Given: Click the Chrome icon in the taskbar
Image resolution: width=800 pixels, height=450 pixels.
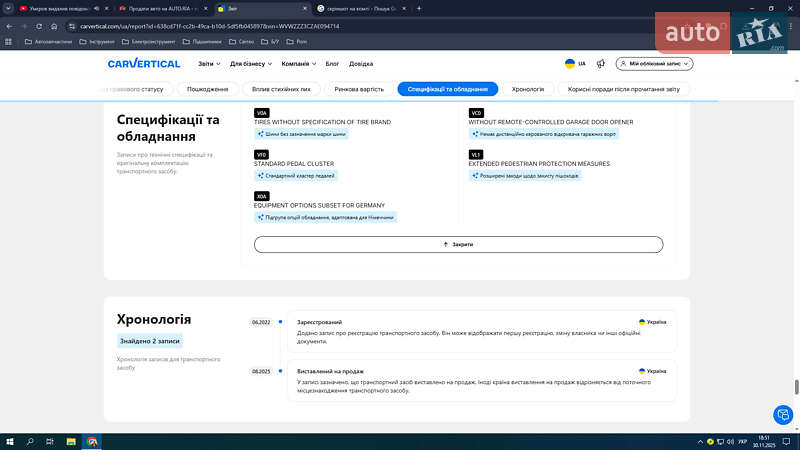Looking at the screenshot, I should [x=92, y=441].
